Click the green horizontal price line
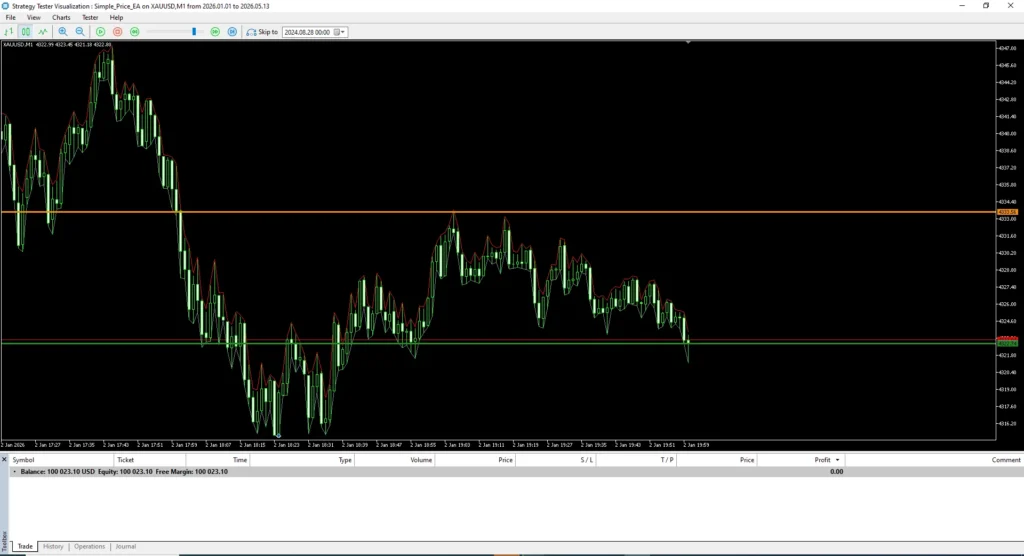Screen dimensions: 1024x556 tap(498, 343)
